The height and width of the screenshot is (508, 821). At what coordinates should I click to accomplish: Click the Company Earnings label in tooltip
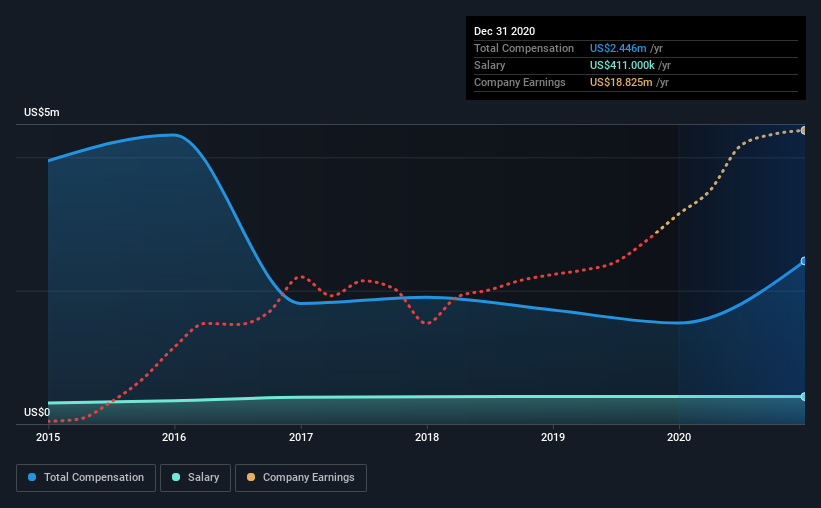[x=519, y=83]
